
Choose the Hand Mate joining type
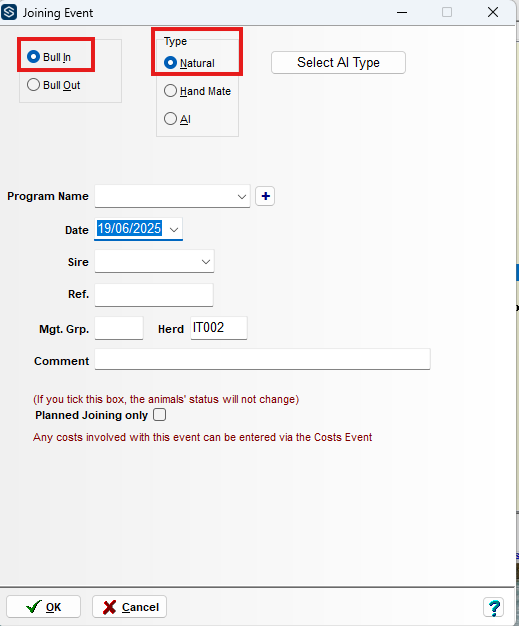(170, 91)
